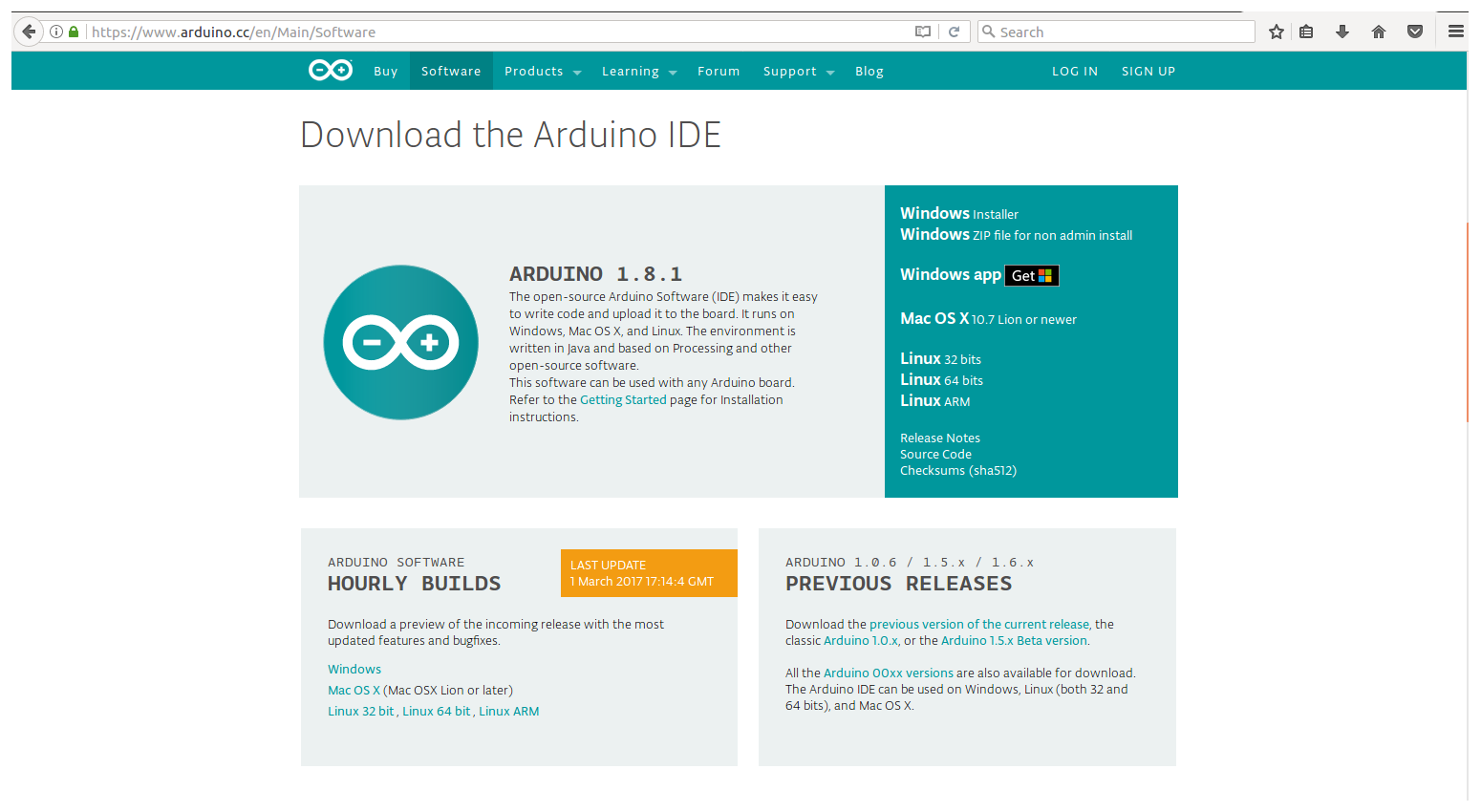Click hourly builds Linux 64 bit link
Screen dimensions: 1481x812
pyautogui.click(x=436, y=711)
